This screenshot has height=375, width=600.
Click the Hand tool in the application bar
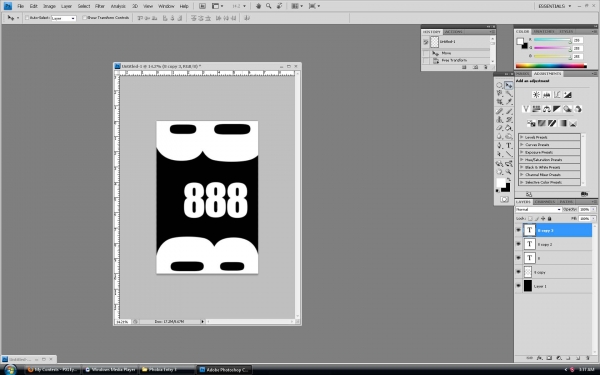point(258,6)
